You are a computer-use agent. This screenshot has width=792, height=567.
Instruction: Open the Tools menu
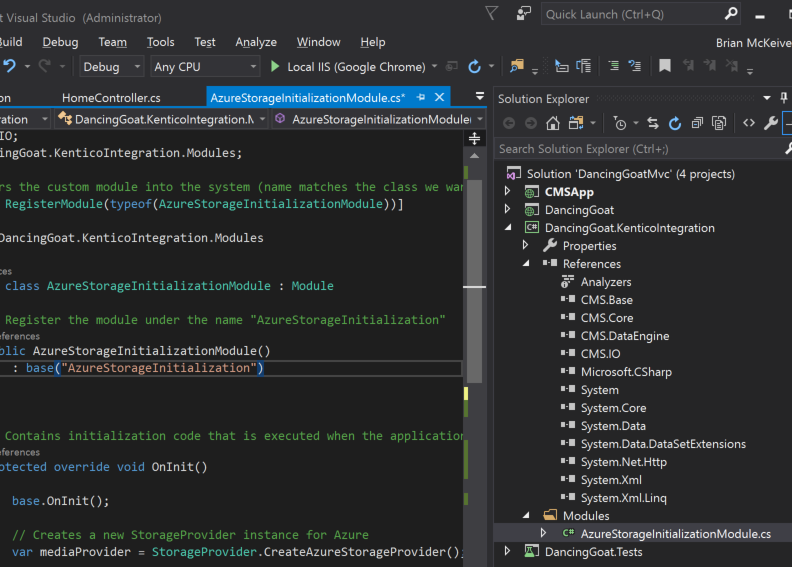pos(160,42)
